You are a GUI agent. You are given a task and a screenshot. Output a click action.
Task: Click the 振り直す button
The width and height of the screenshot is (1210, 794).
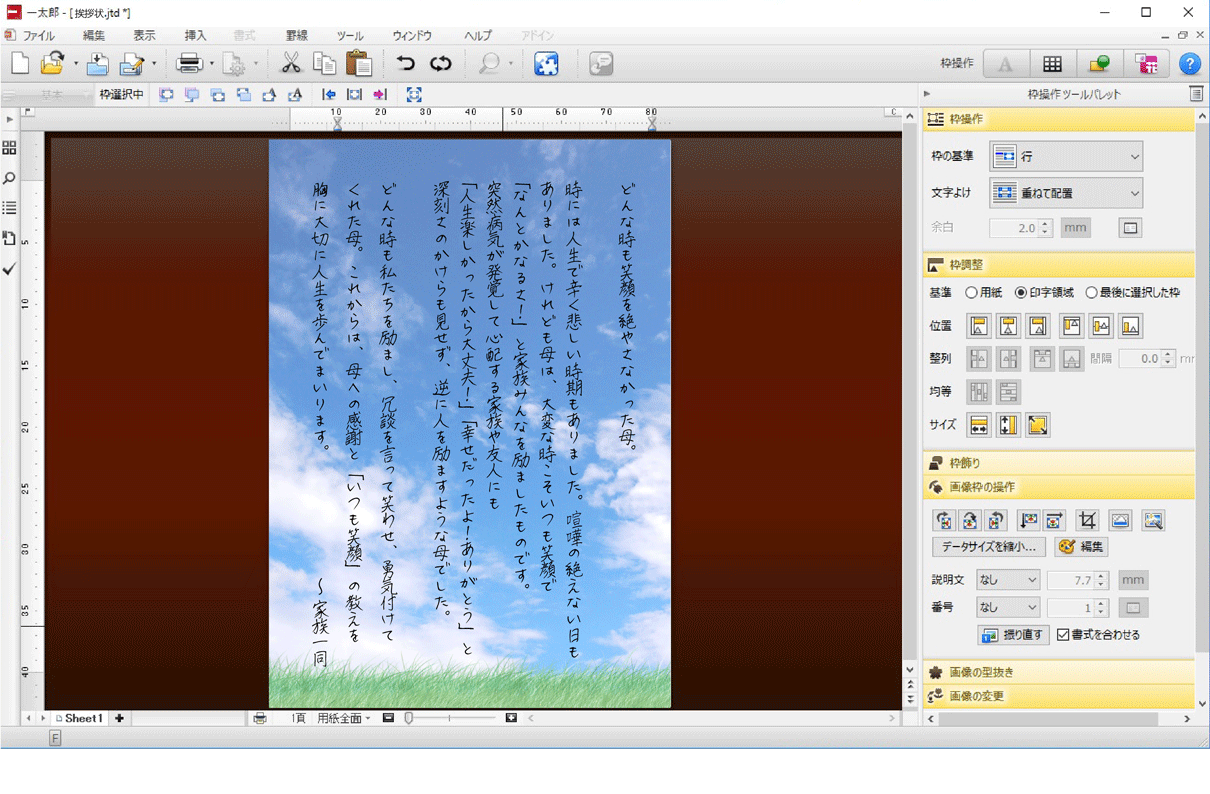tap(1013, 635)
